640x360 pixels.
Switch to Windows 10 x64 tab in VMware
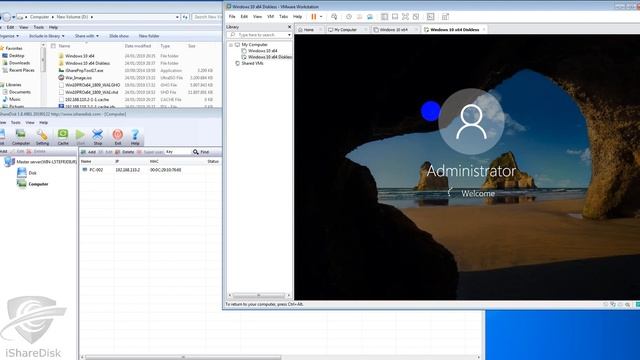point(393,30)
